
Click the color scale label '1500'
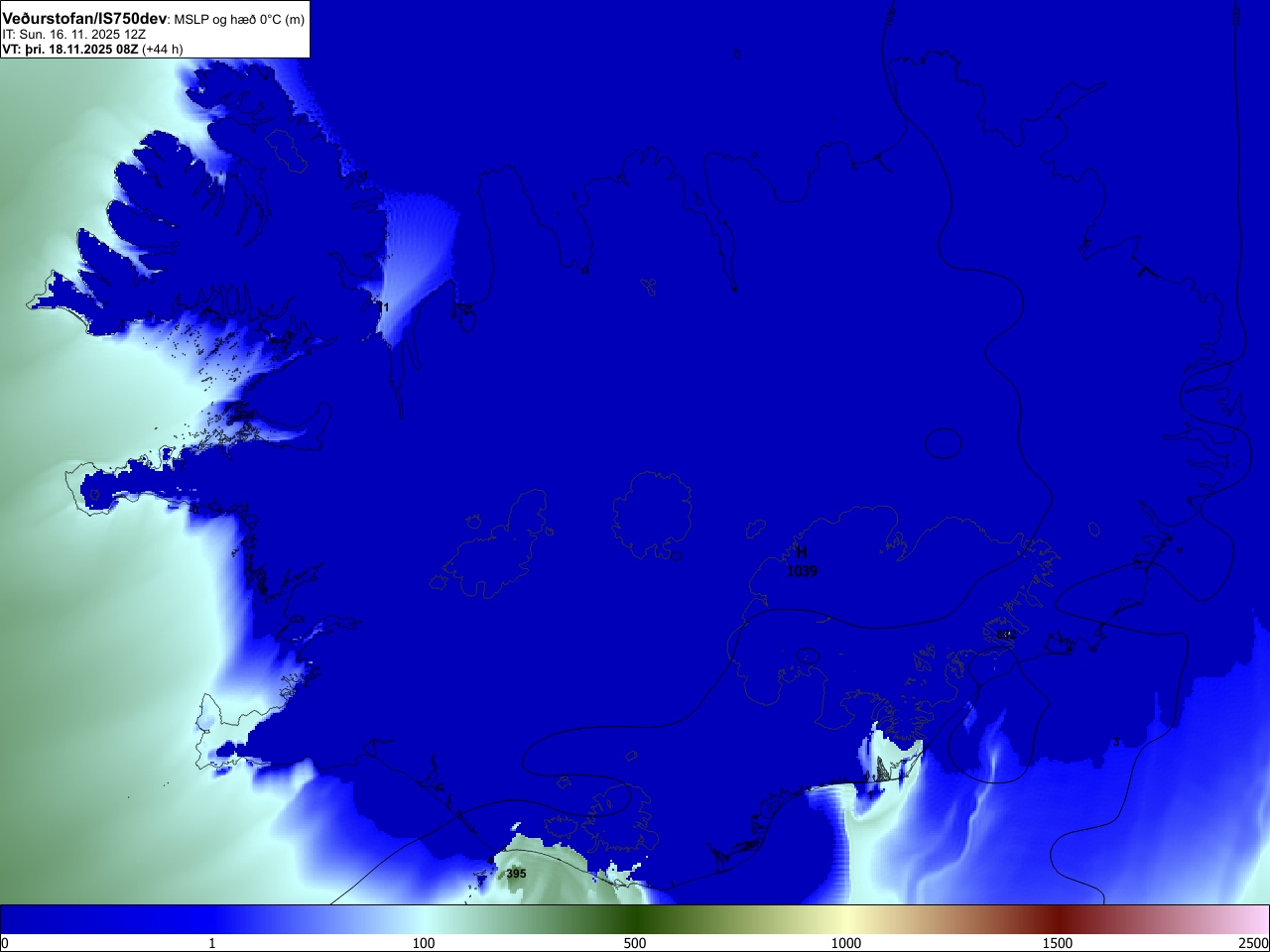(1058, 943)
